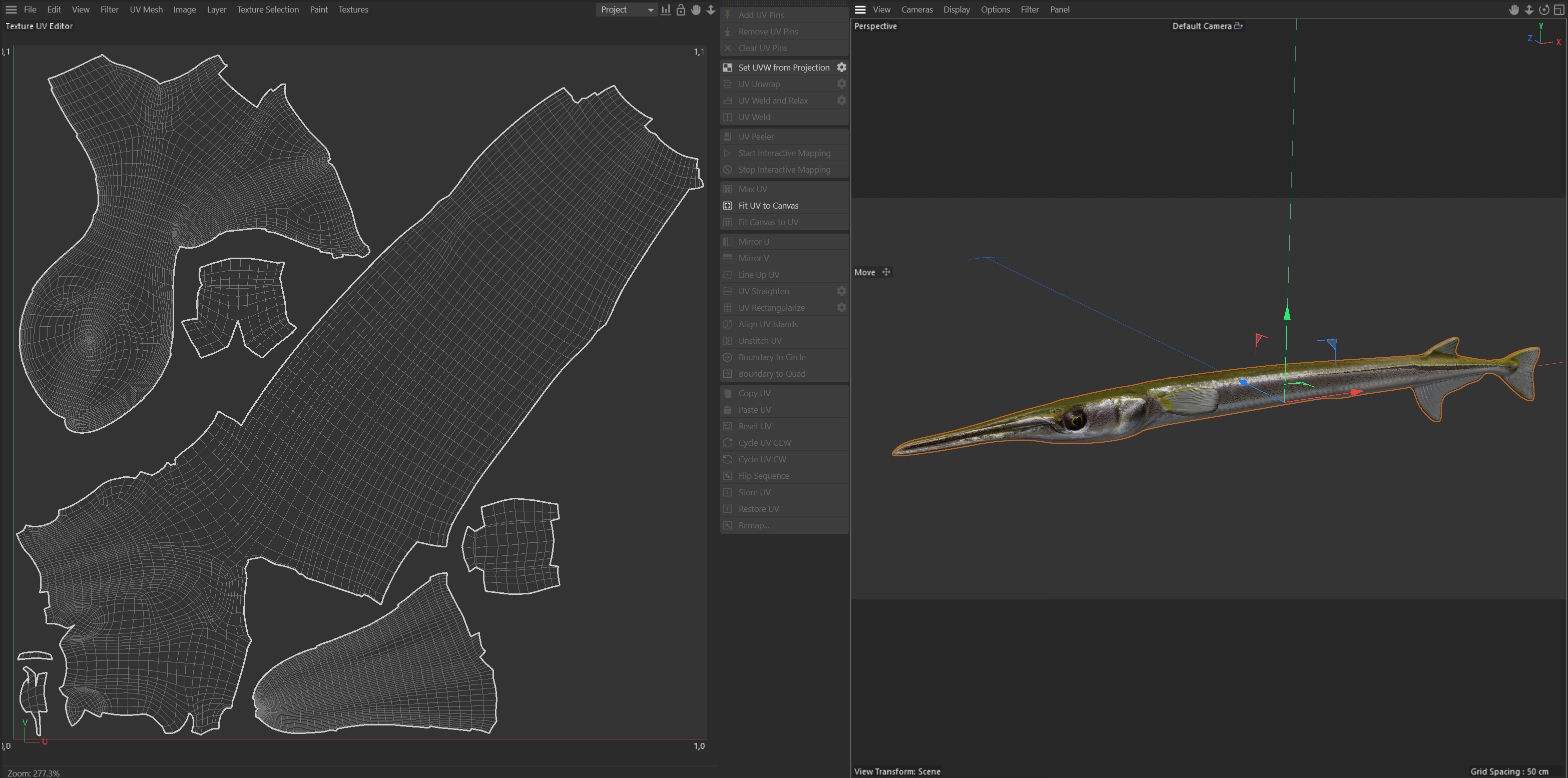
Task: Open the Cameras menu
Action: pos(917,10)
